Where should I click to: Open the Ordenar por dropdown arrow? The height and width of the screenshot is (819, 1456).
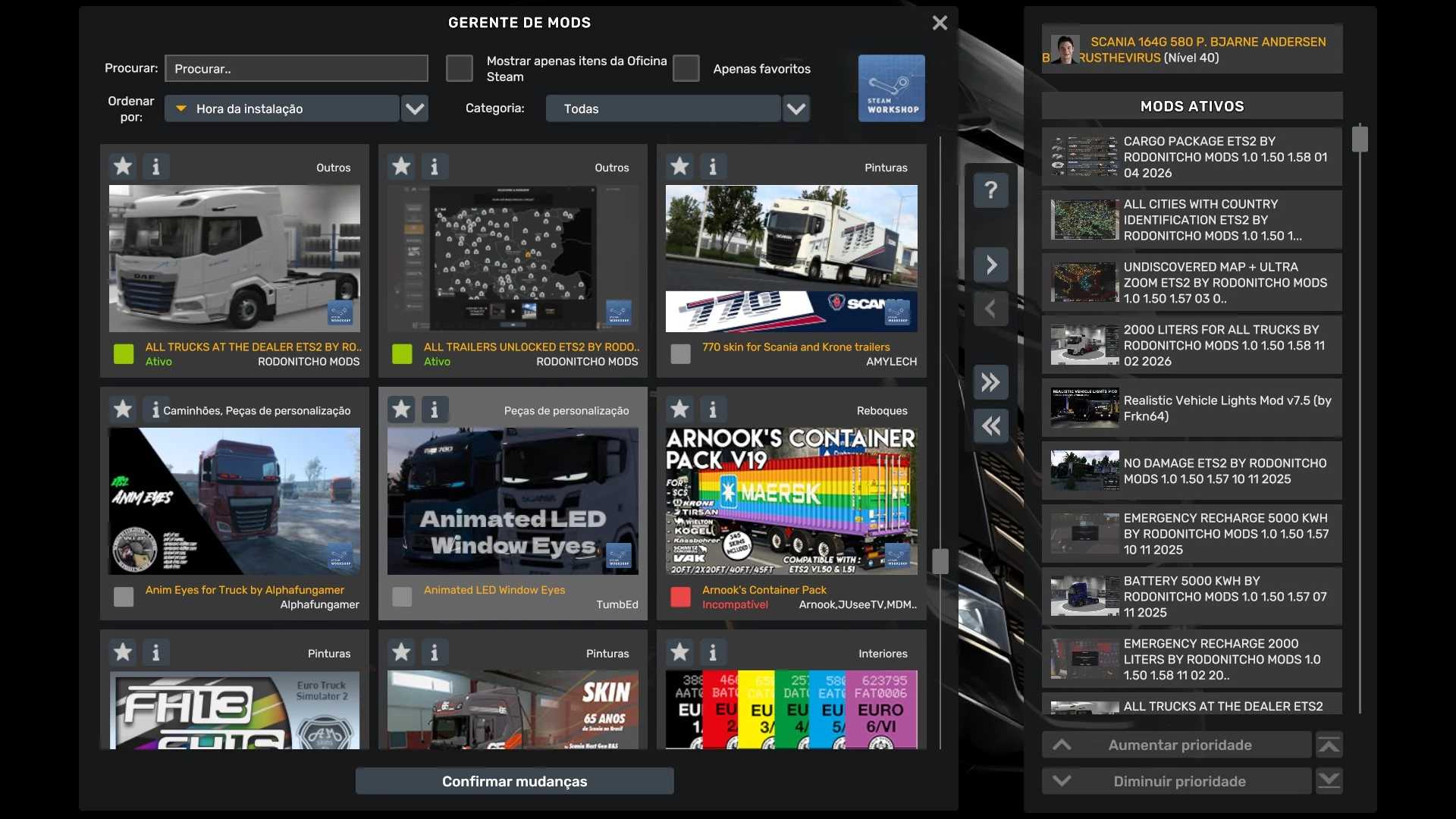coord(414,108)
